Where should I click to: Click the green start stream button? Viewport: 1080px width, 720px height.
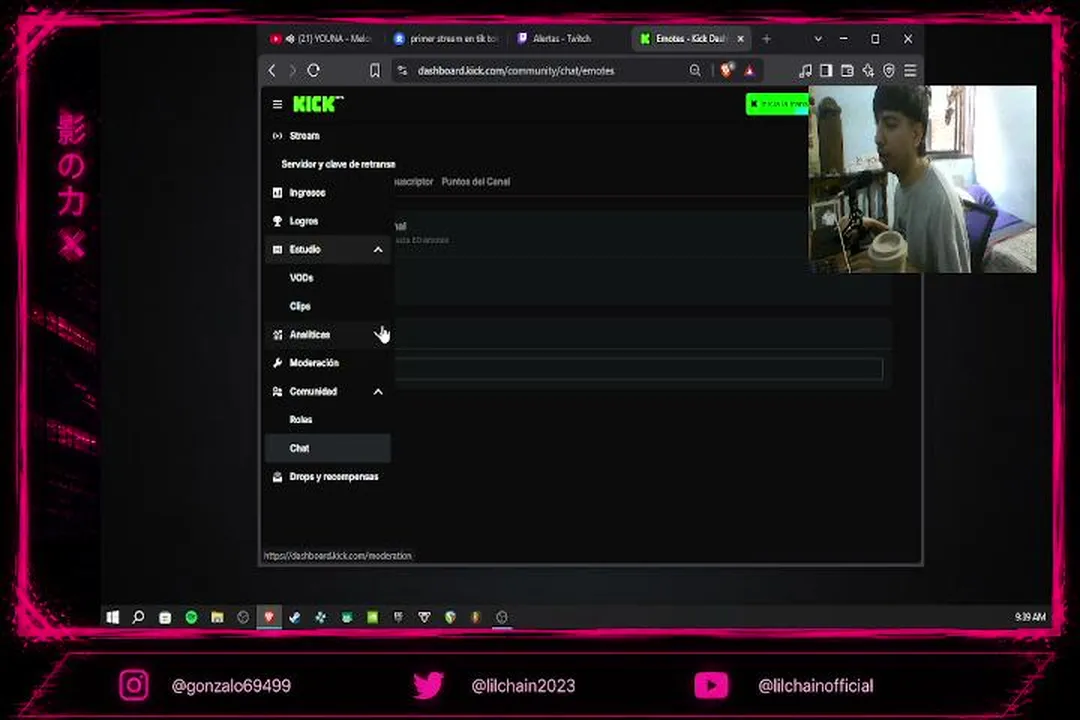pos(777,104)
